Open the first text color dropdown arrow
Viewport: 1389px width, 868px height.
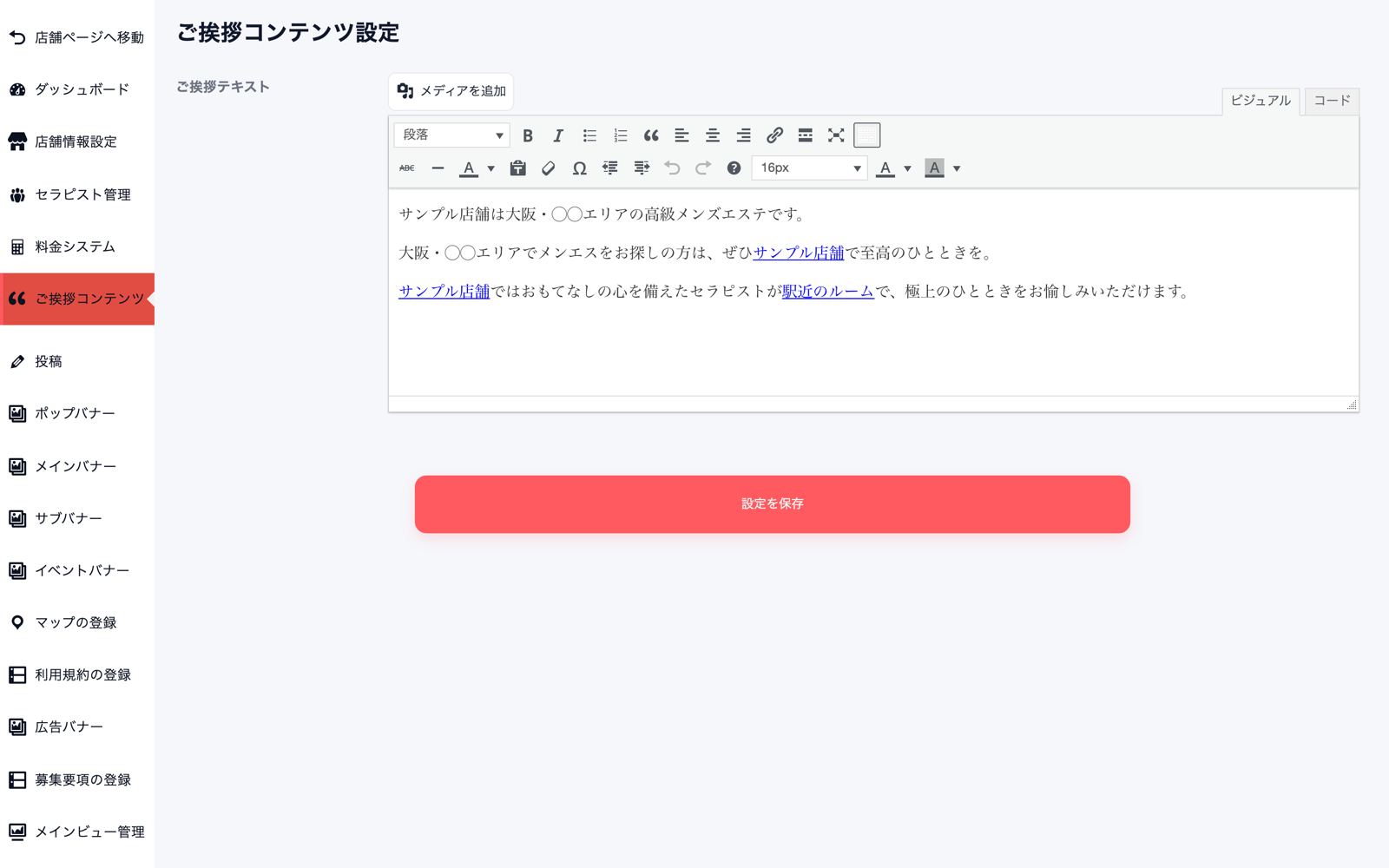tap(491, 168)
